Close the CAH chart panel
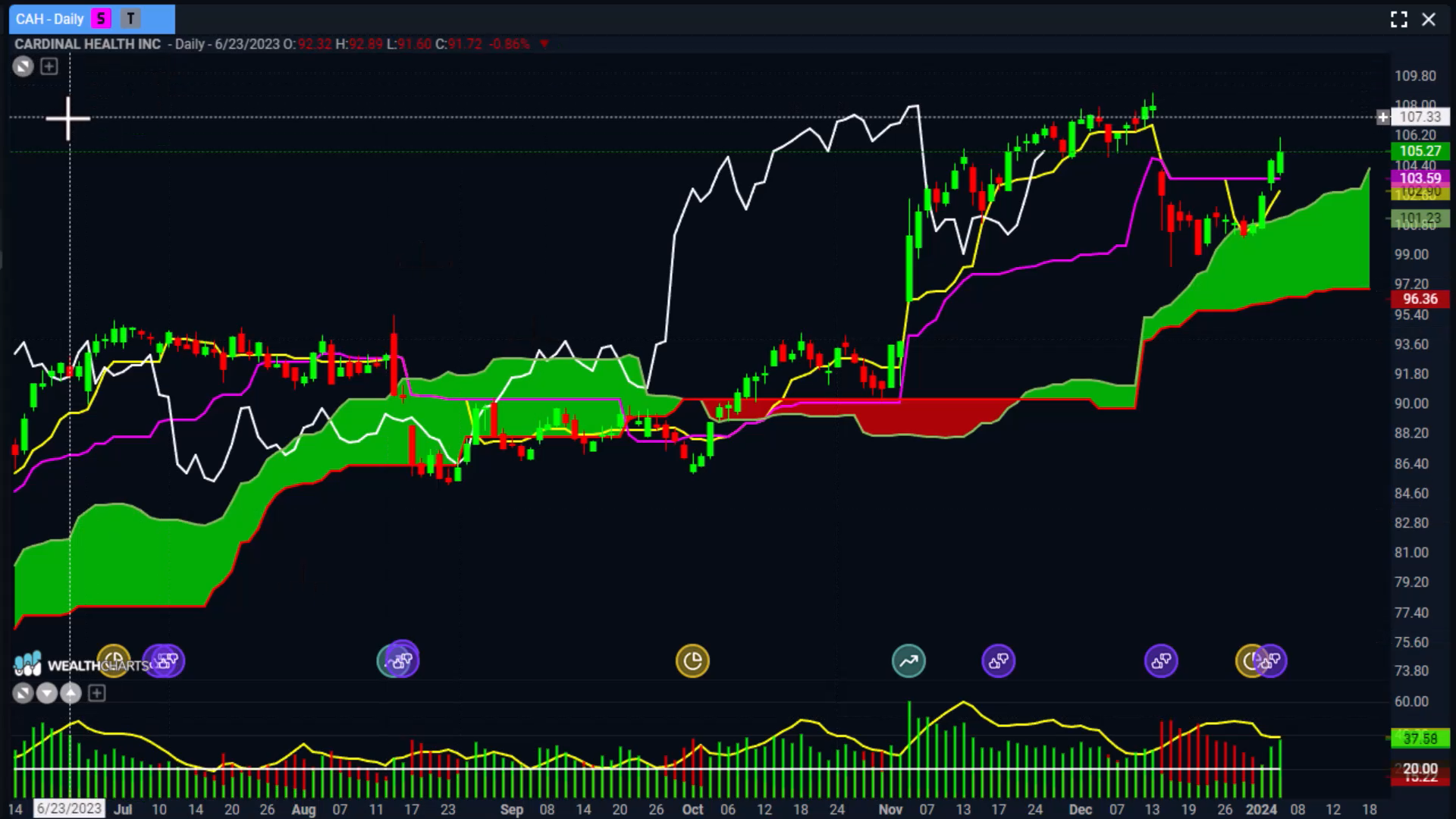The height and width of the screenshot is (819, 1456). pyautogui.click(x=1429, y=20)
